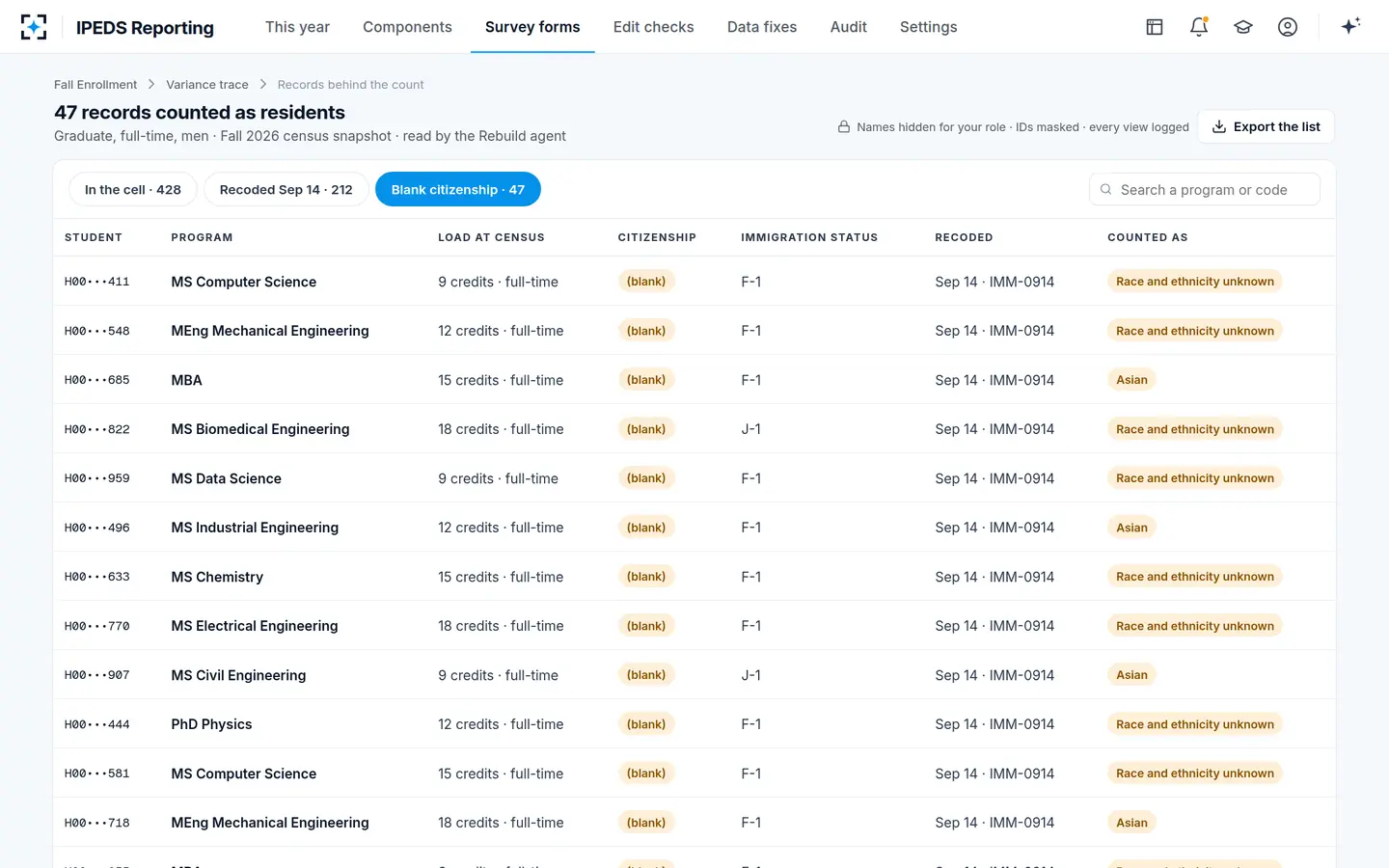Click the search magnifier icon
This screenshot has height=868, width=1389.
1106,190
